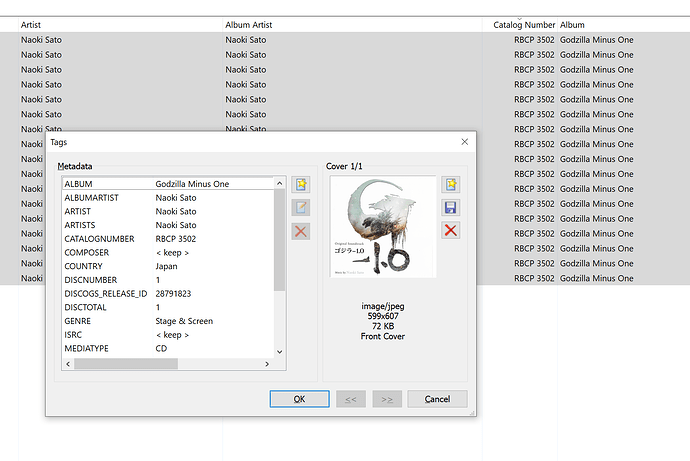Select the COMPOSER metadata row
The image size is (690, 461).
[169, 252]
